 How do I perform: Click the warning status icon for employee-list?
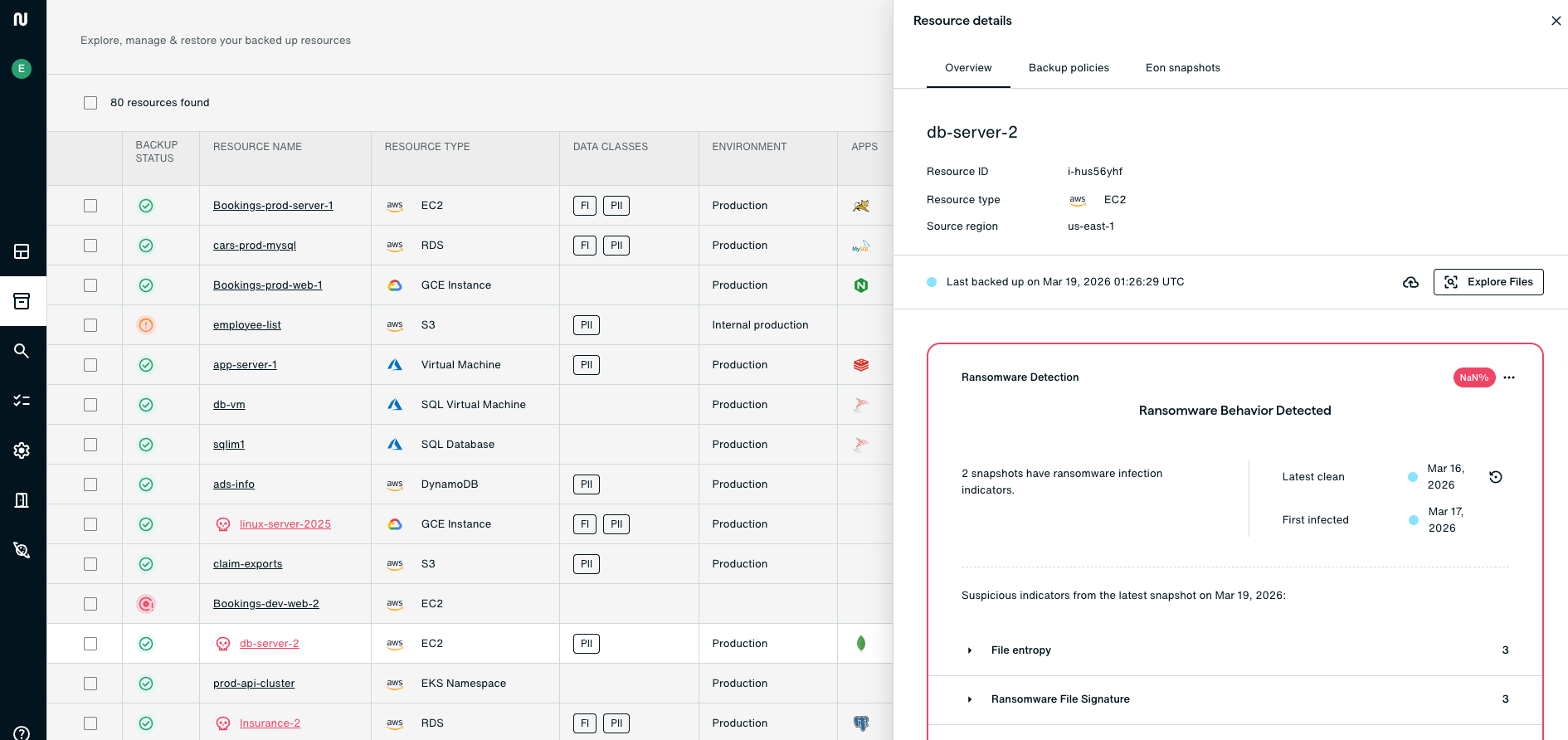146,325
